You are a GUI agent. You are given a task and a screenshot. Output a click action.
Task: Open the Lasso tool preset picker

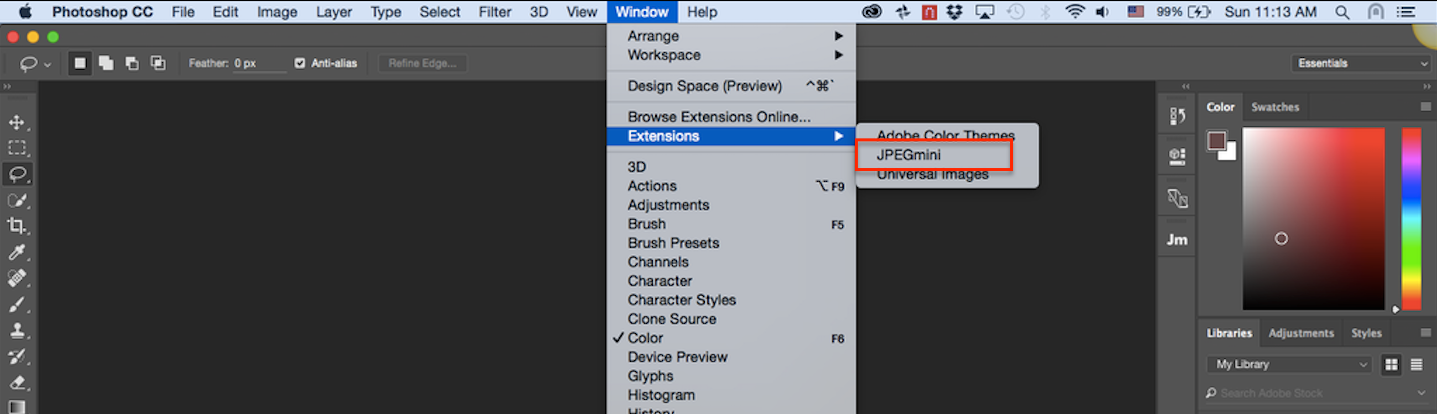pyautogui.click(x=36, y=63)
